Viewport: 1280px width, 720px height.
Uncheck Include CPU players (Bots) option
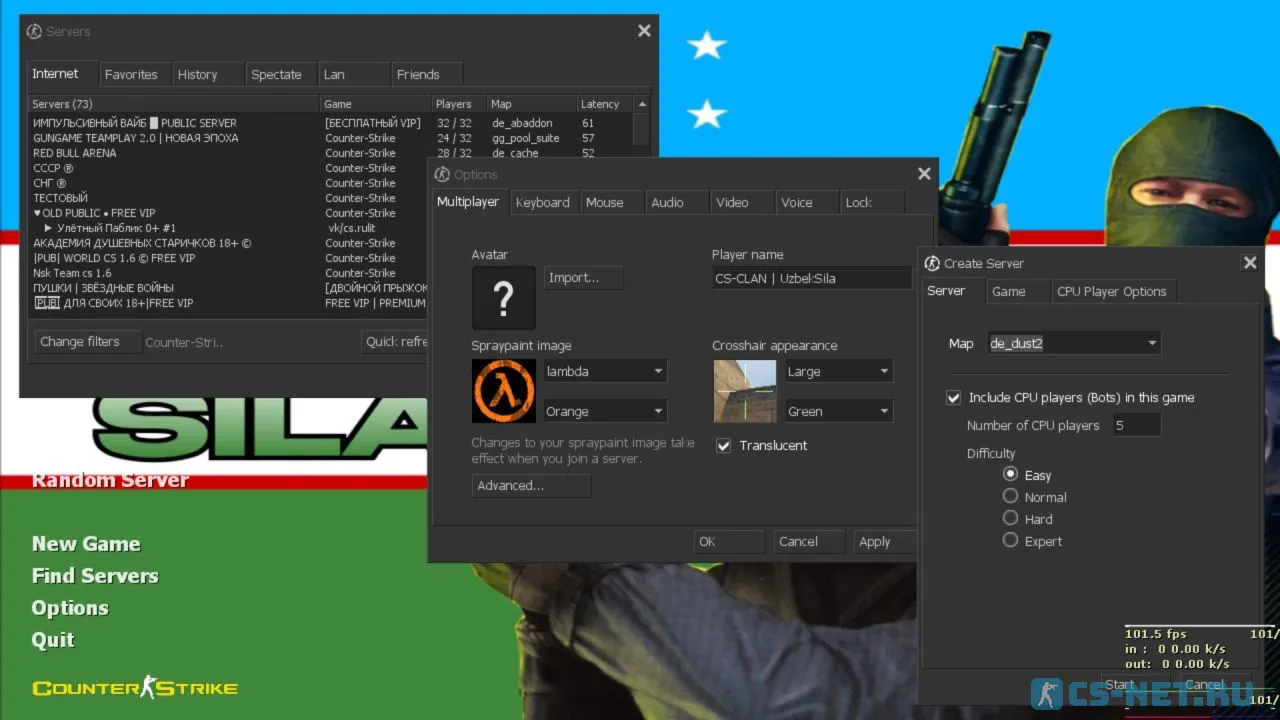point(954,398)
